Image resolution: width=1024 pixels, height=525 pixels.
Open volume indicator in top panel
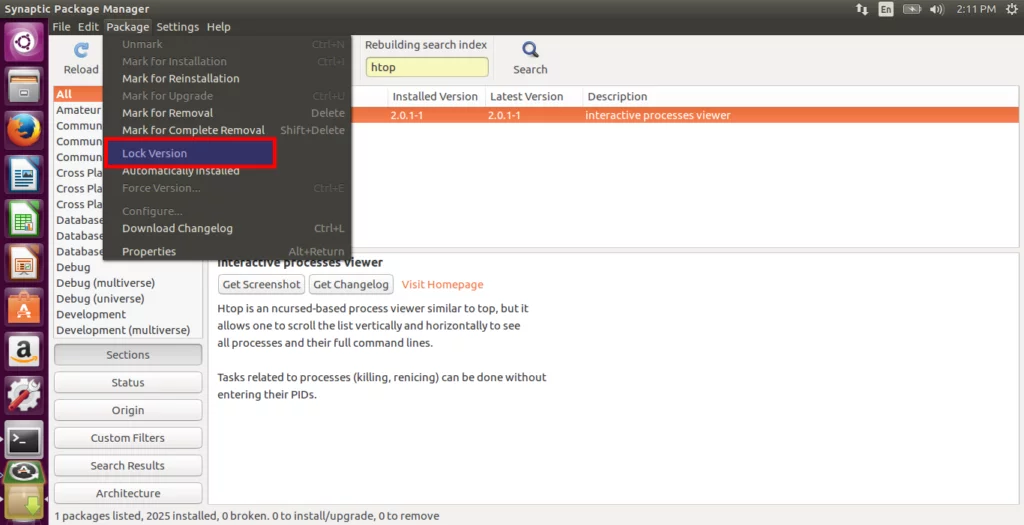coord(937,9)
